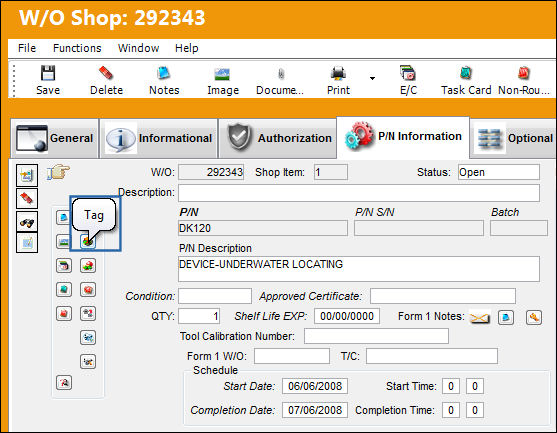The image size is (557, 433).
Task: Click the binoculars Find icon
Action: point(27,222)
